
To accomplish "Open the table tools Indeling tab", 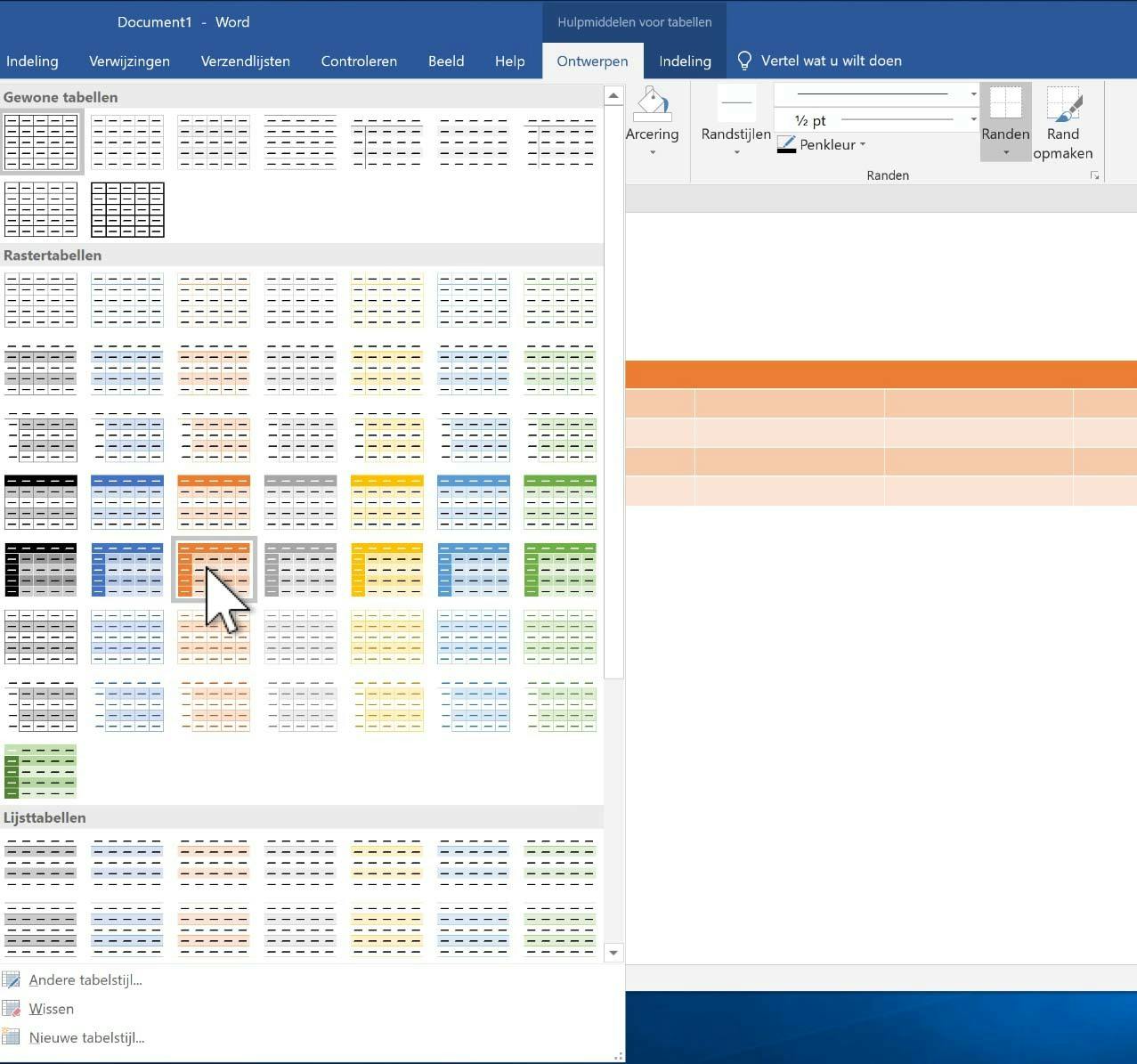I will pyautogui.click(x=685, y=61).
